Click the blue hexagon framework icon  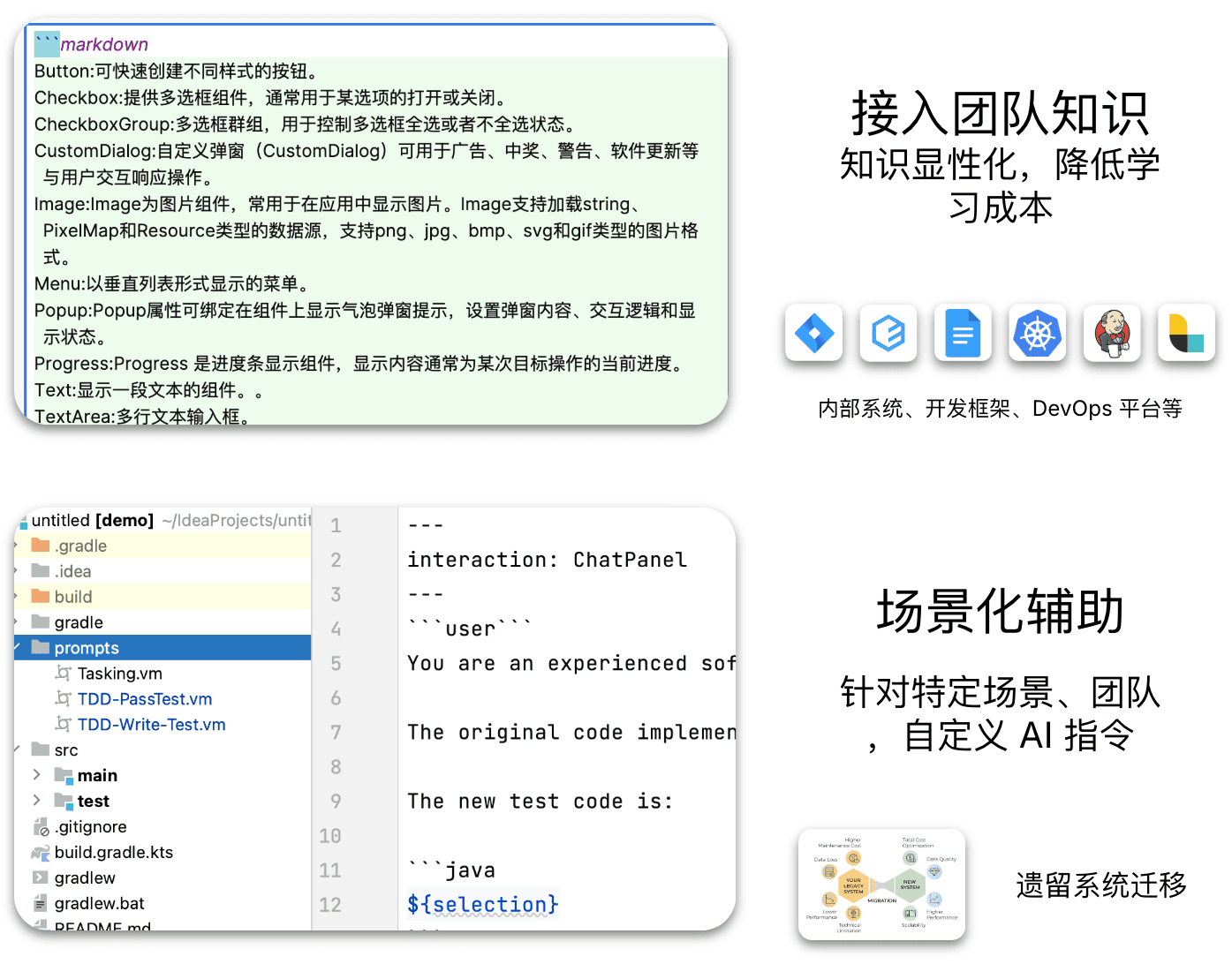point(888,334)
